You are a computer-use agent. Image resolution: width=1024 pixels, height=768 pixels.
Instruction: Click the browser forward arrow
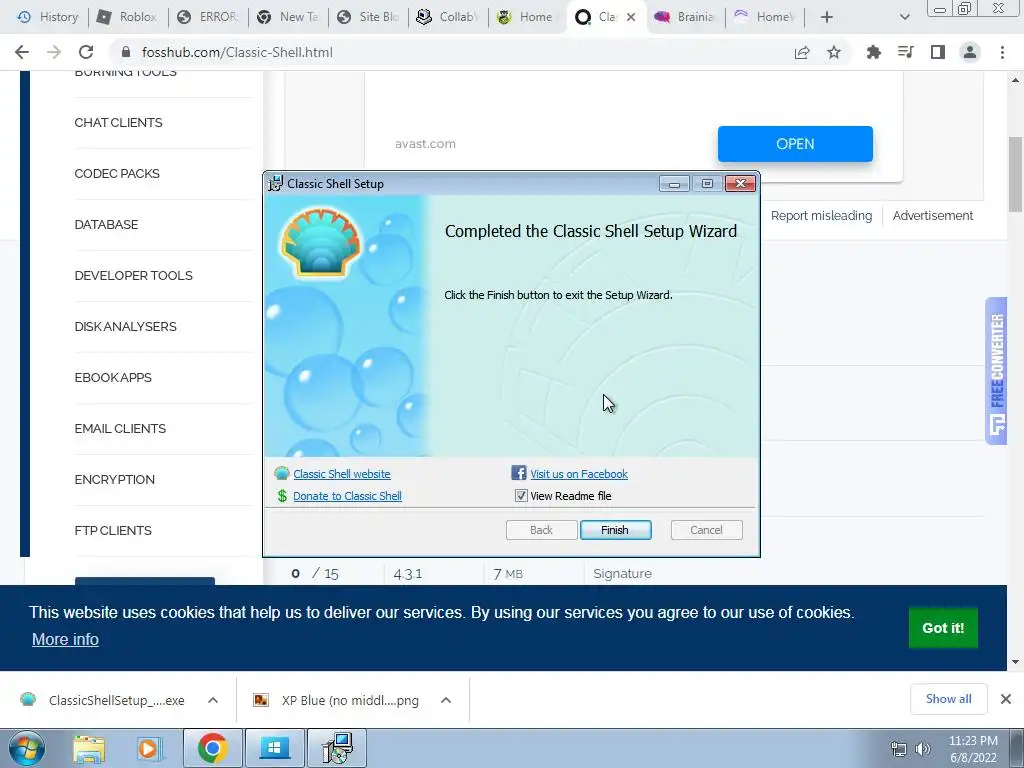[54, 52]
